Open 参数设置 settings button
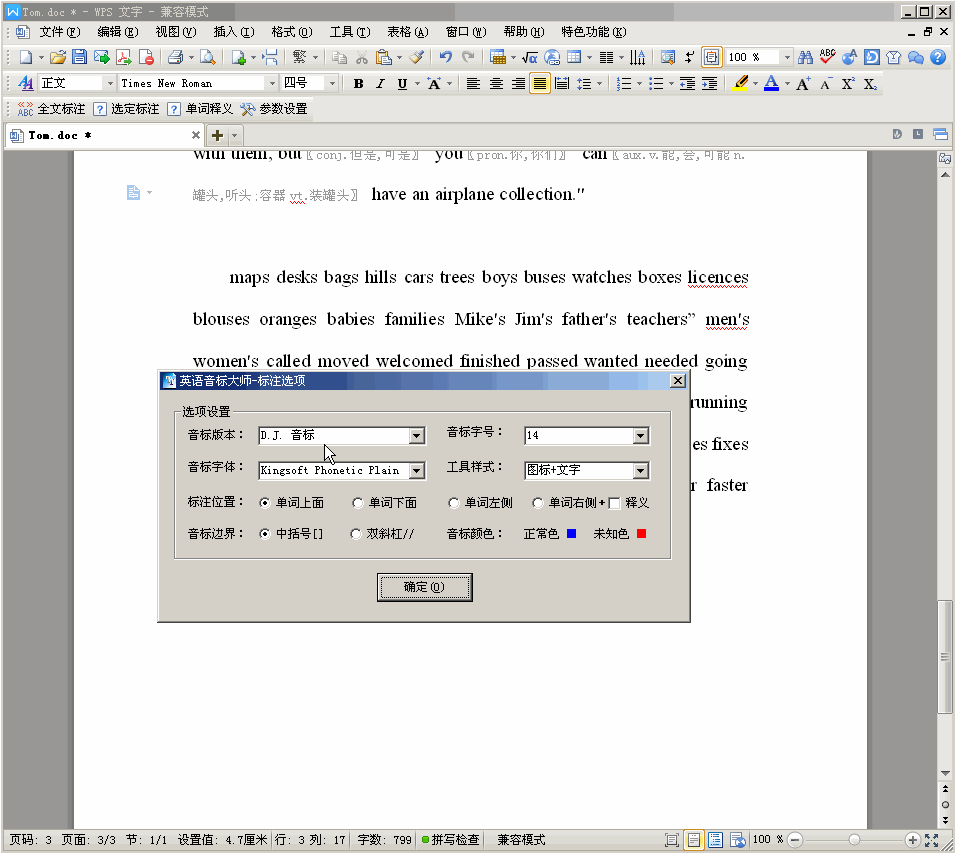 point(274,109)
